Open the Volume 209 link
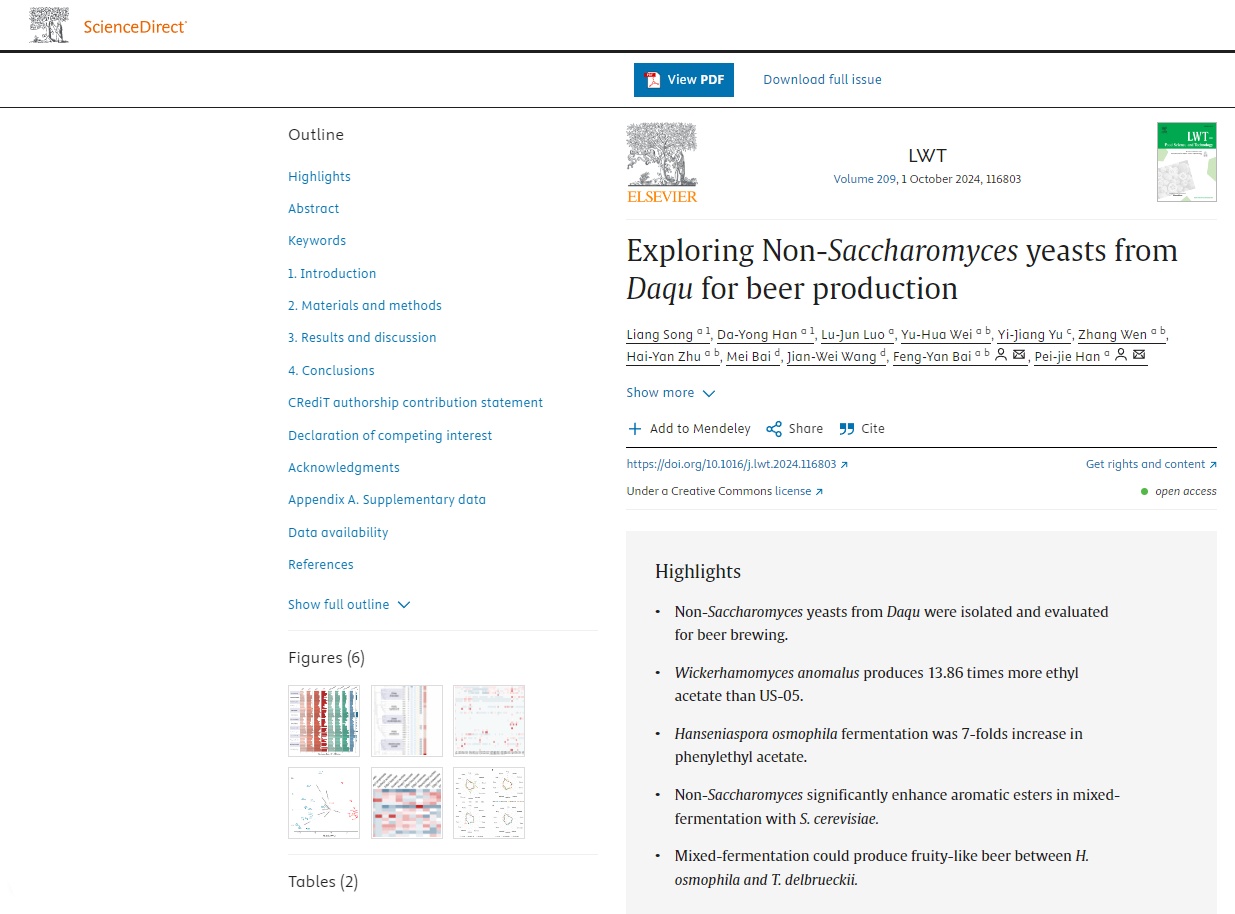 (x=864, y=180)
